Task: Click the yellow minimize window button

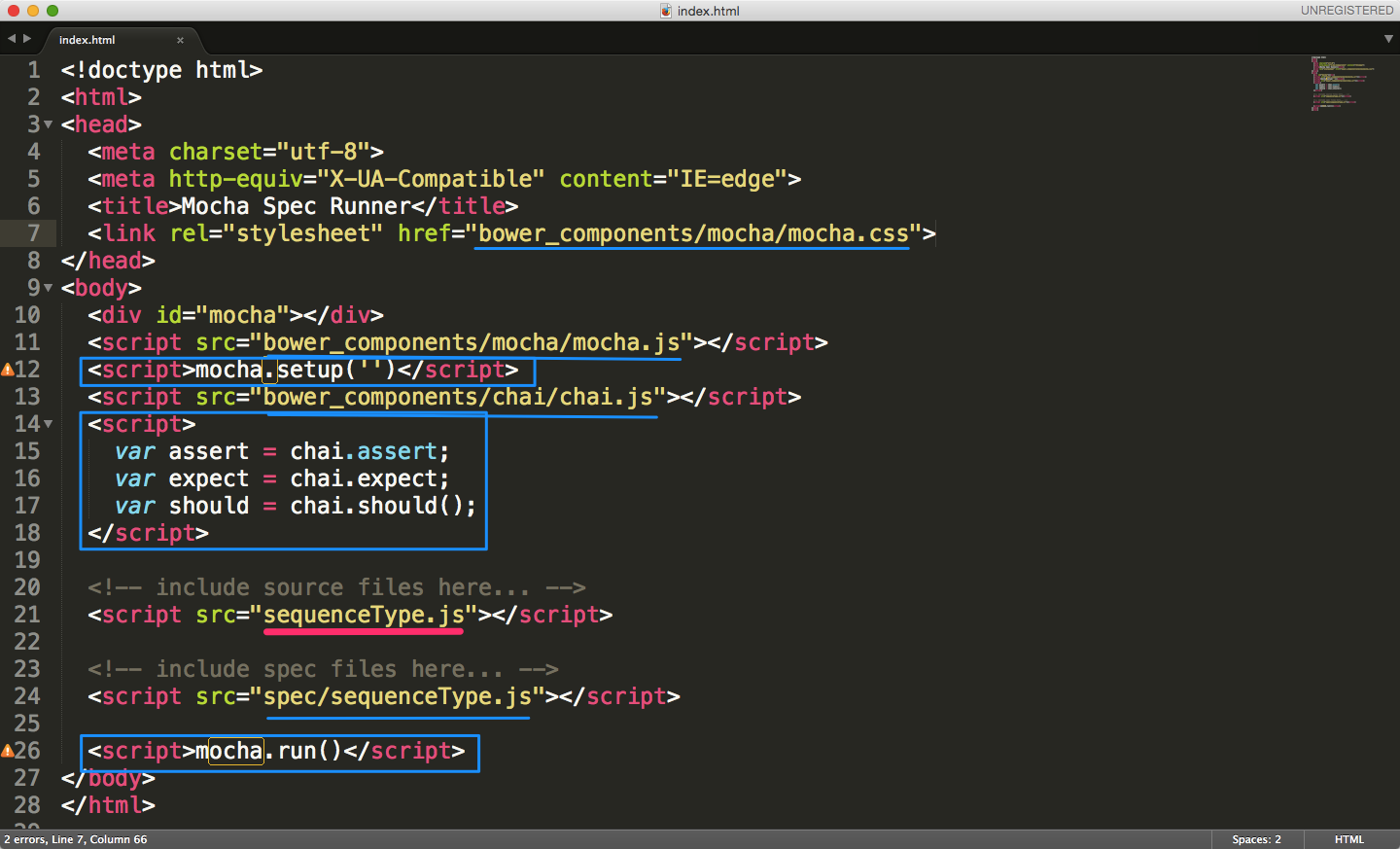Action: point(33,11)
